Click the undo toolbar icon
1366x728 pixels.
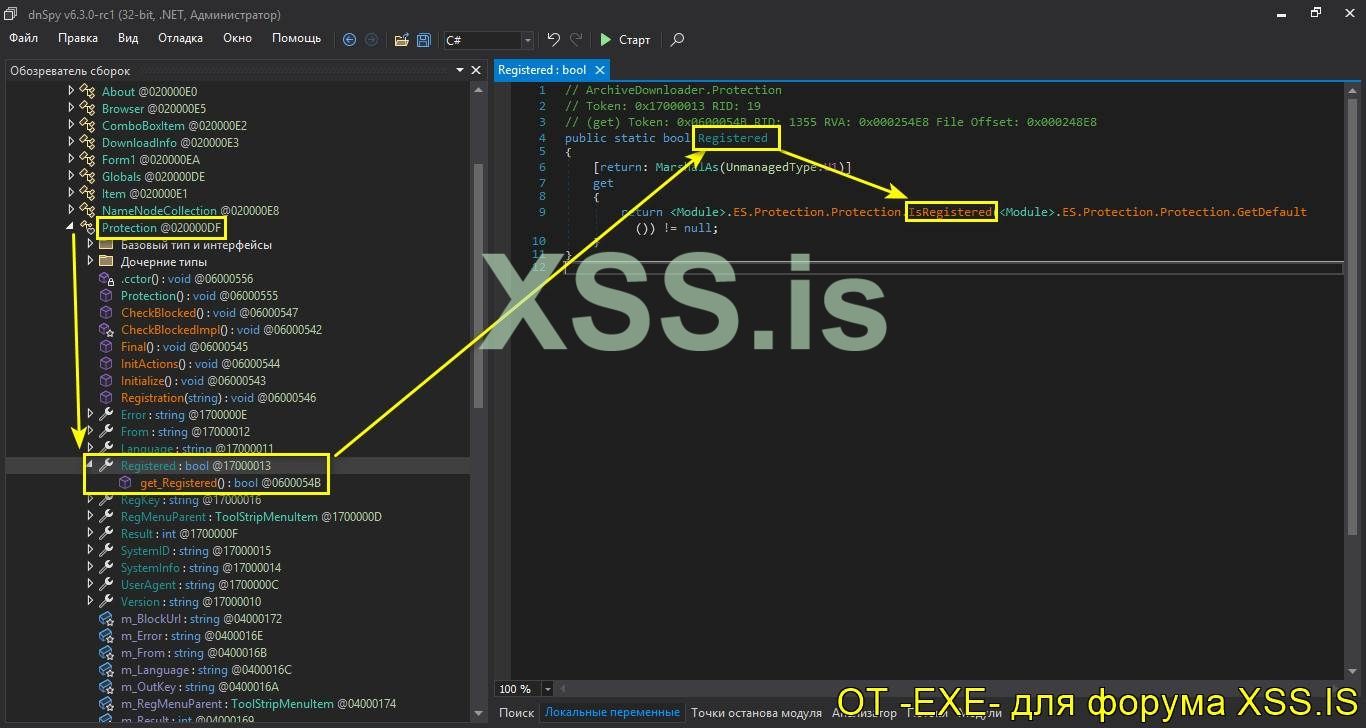tap(553, 40)
